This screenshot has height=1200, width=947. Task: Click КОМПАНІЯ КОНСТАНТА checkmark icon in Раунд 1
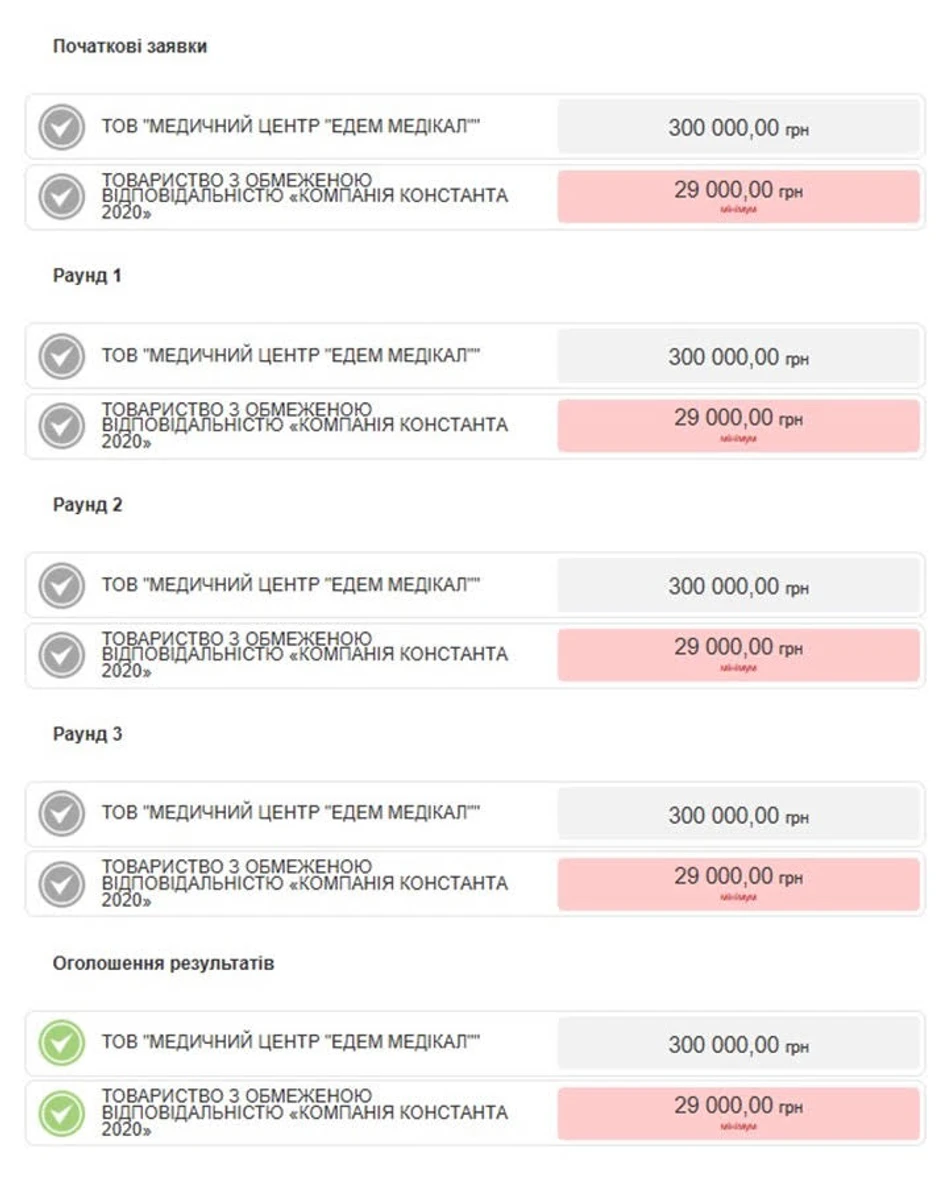[61, 427]
